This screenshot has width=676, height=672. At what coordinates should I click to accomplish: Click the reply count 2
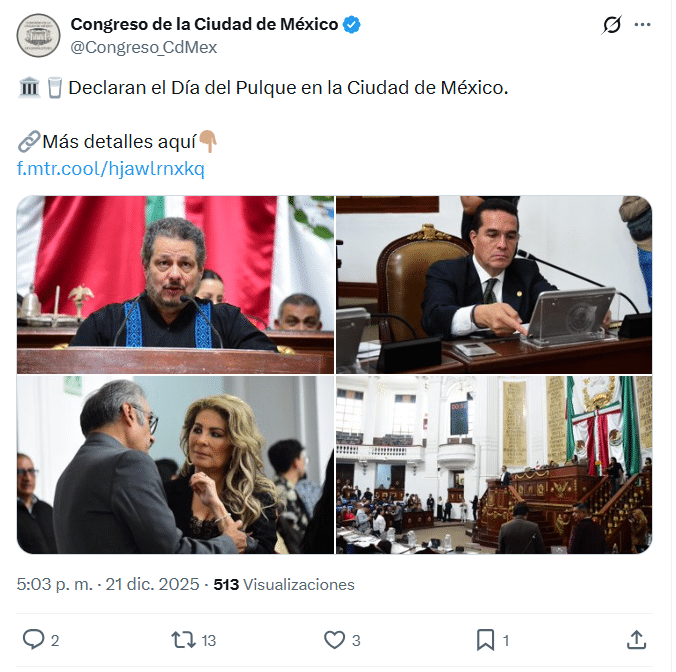(x=55, y=641)
